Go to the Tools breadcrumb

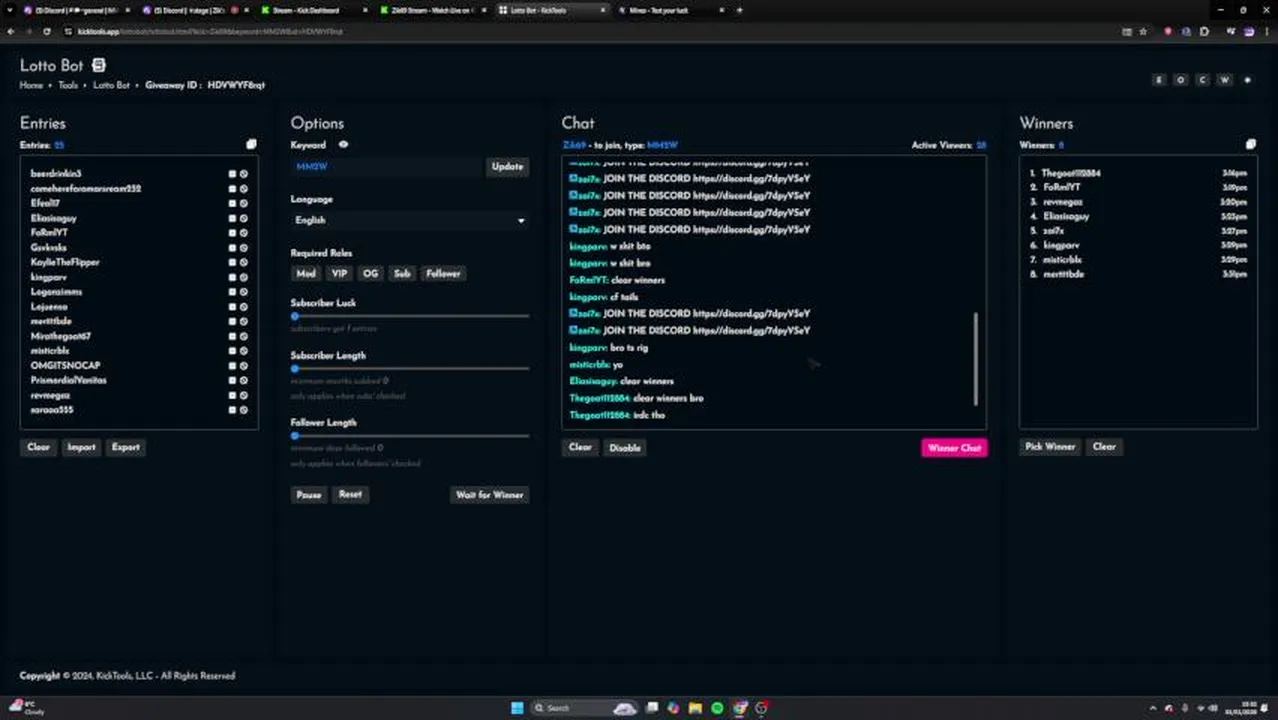68,85
